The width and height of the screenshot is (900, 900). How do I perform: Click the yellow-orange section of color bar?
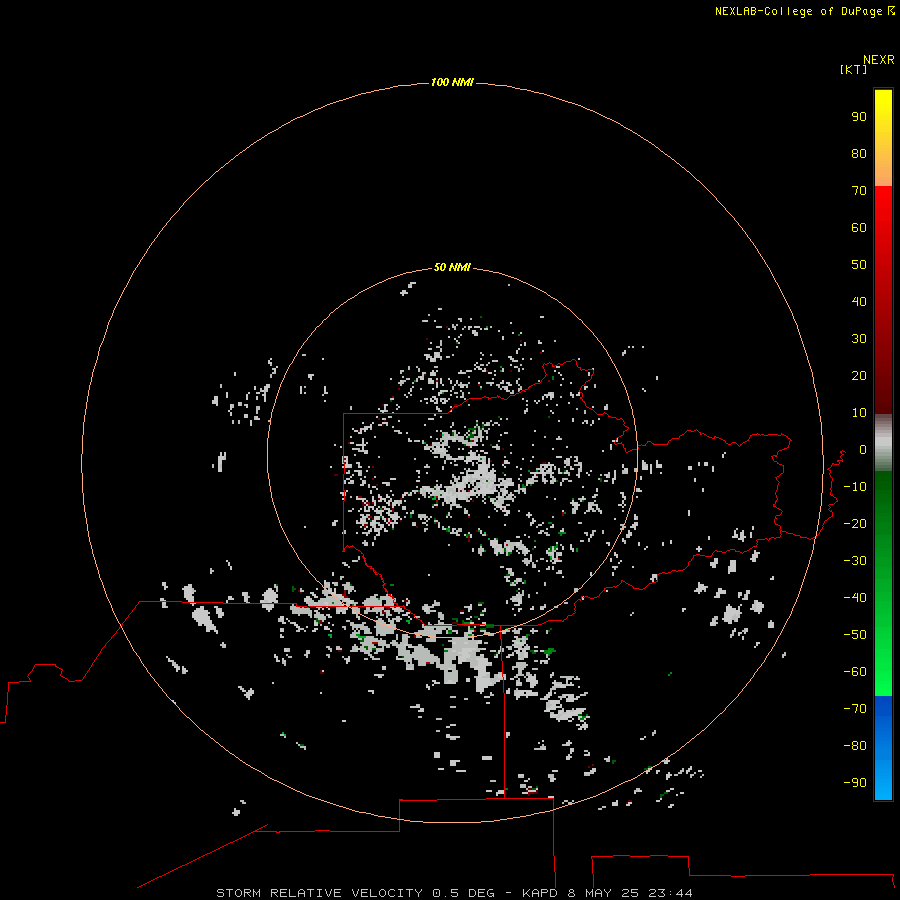coord(883,138)
